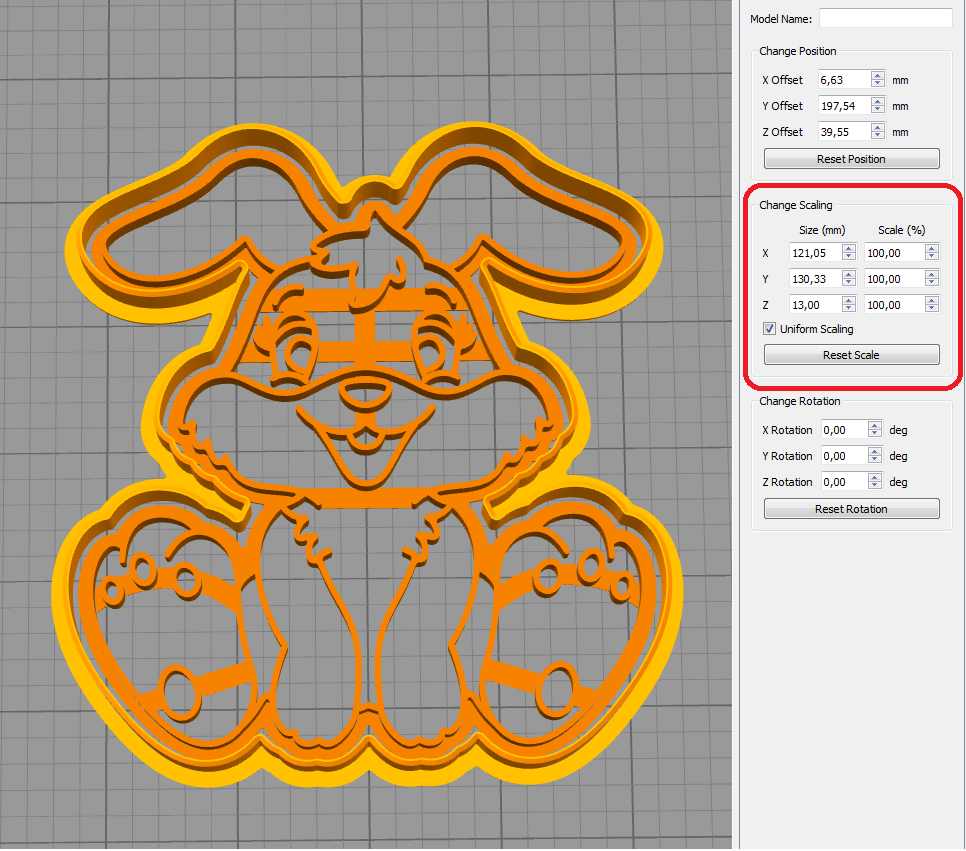The height and width of the screenshot is (851, 966).
Task: Click the Z Scale percent field
Action: tap(895, 304)
